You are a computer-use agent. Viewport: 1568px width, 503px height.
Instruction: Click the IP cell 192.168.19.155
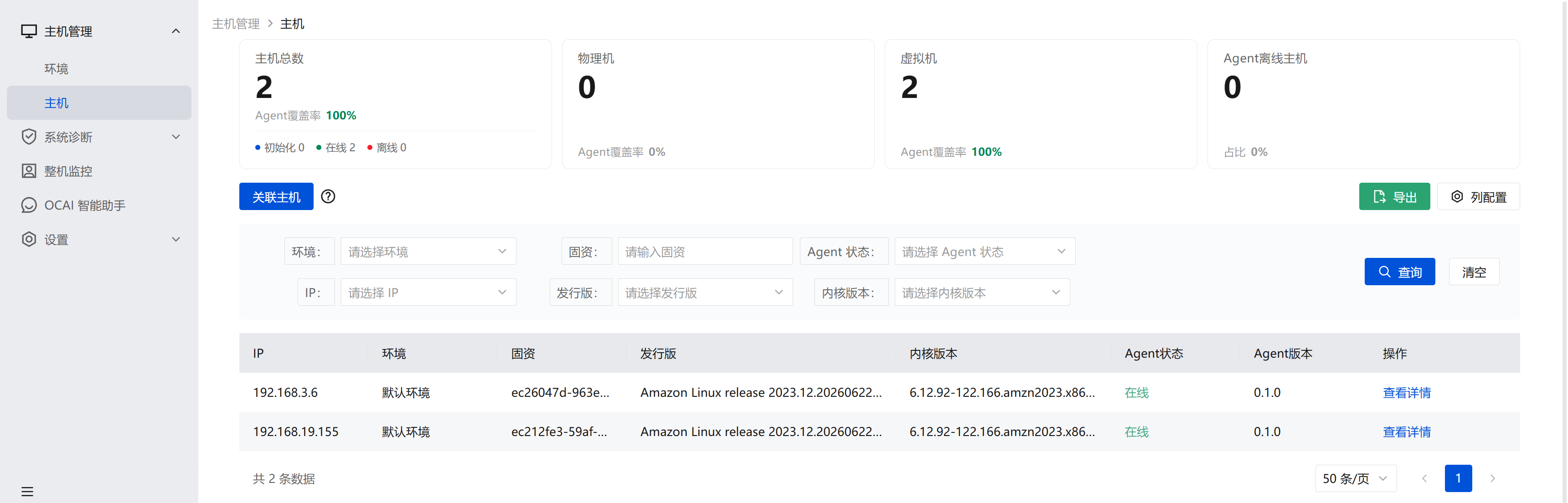pos(295,432)
